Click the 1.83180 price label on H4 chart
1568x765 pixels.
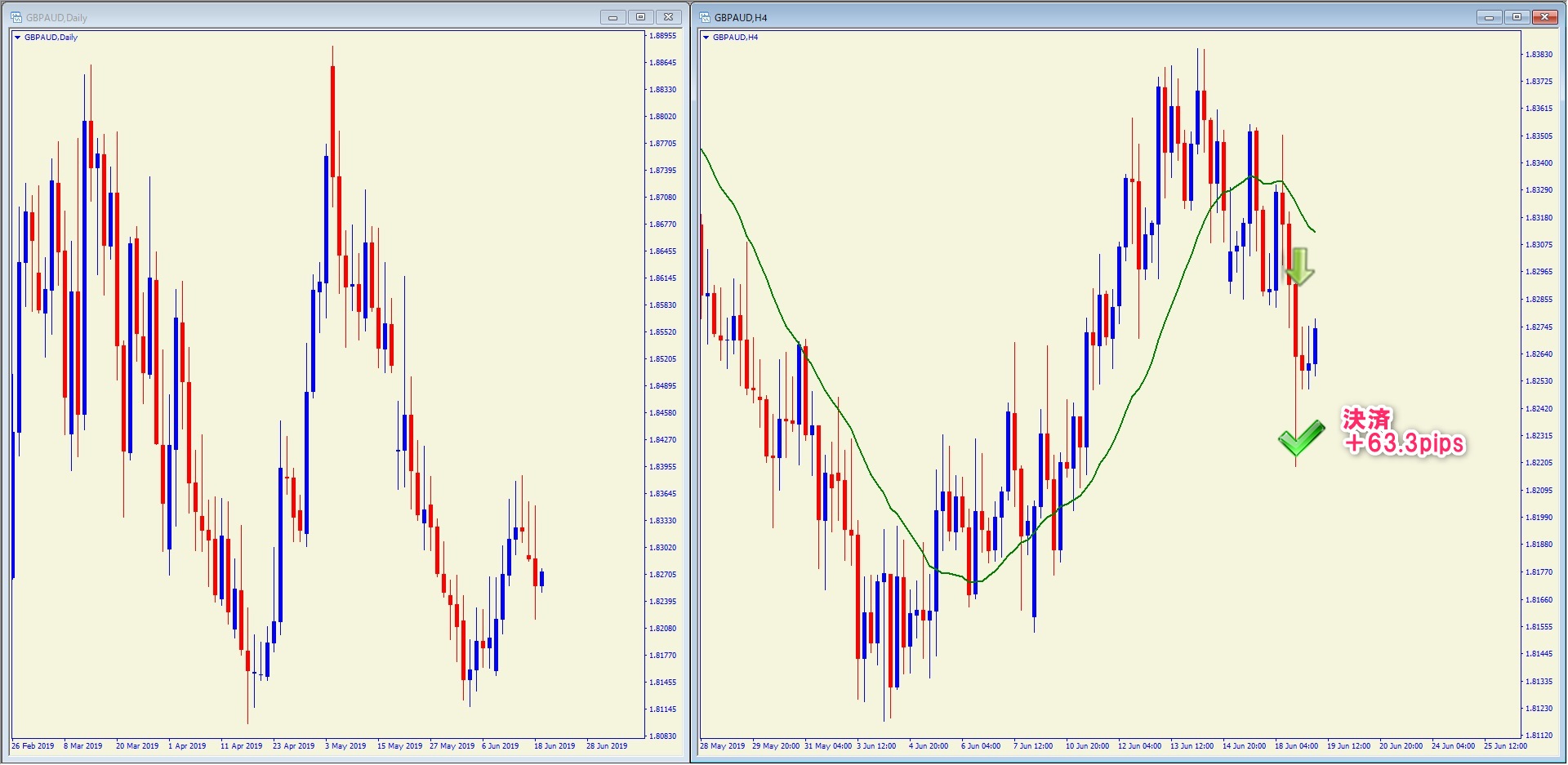pos(1539,218)
